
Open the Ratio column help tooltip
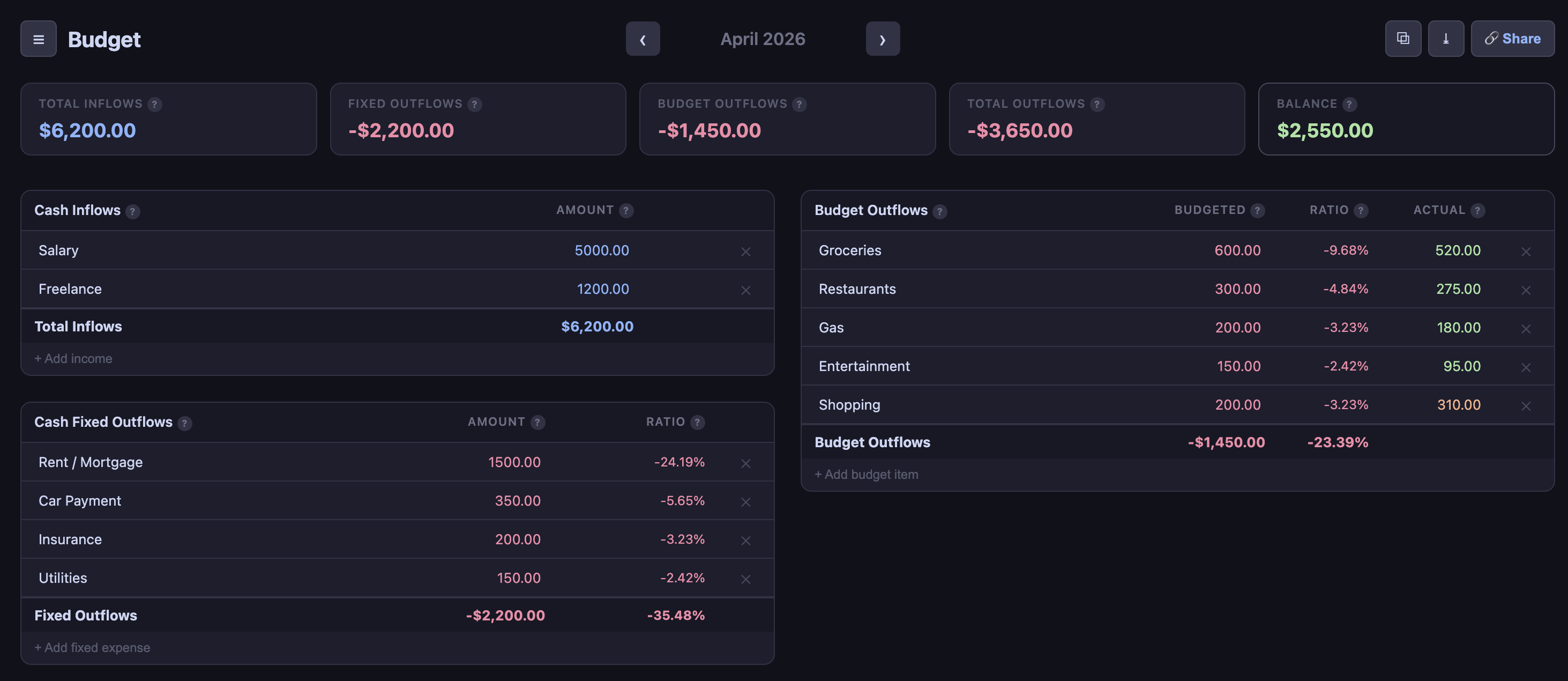(1361, 210)
